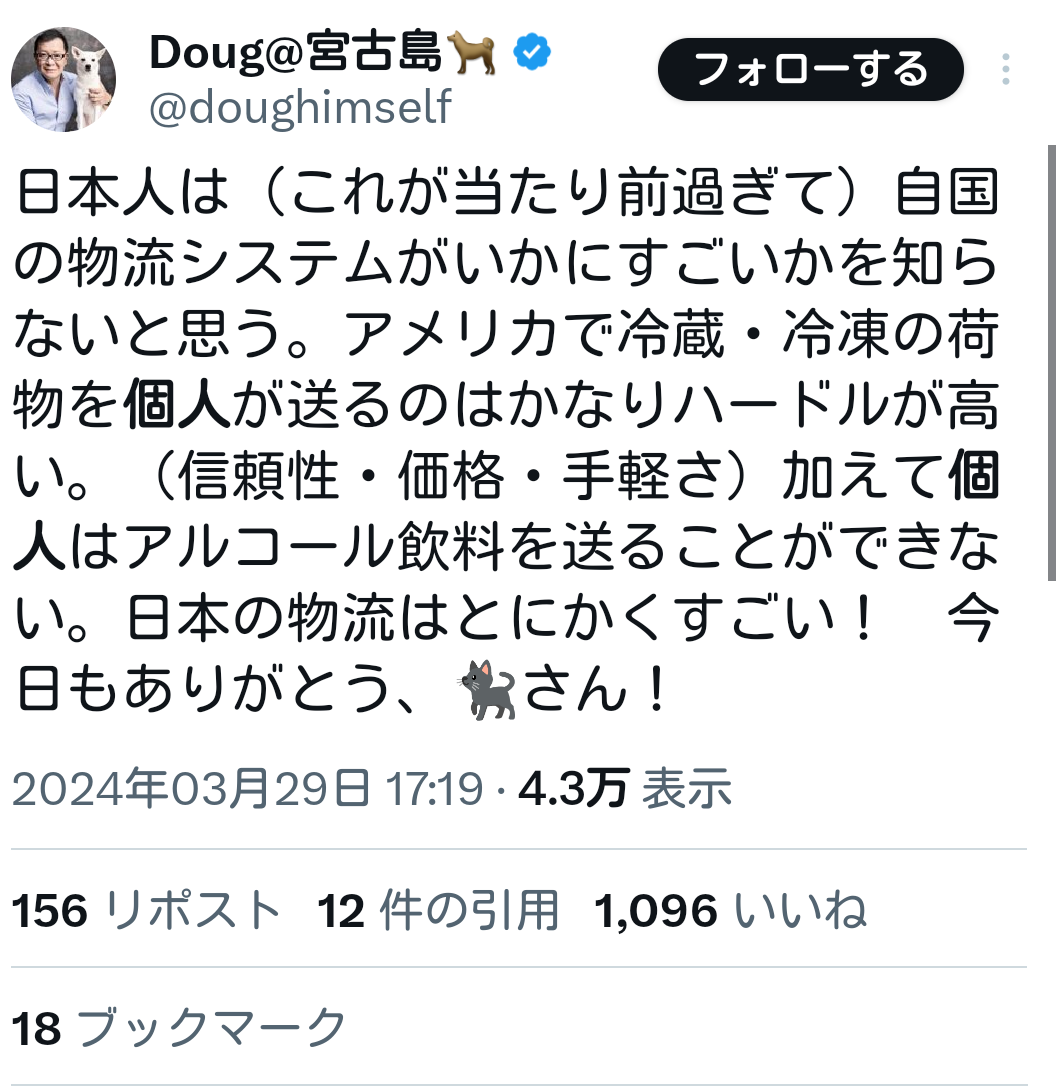Click the tweet text starting 日本人は

tap(506, 440)
